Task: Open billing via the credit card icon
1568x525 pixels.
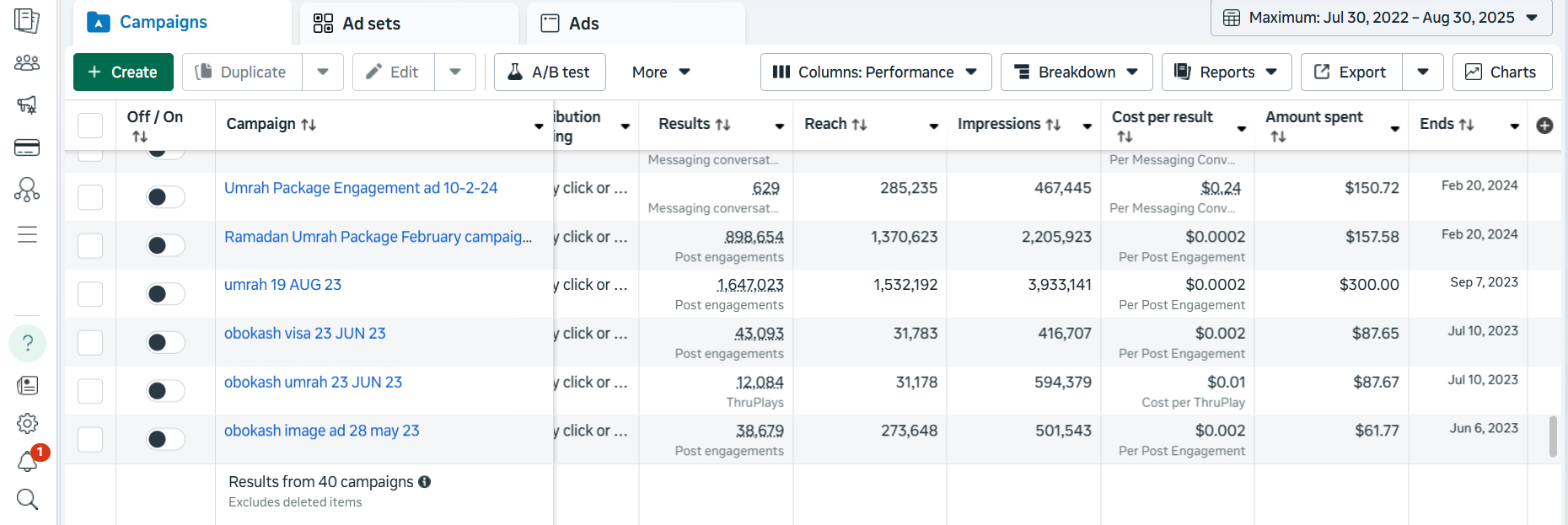Action: (x=27, y=148)
